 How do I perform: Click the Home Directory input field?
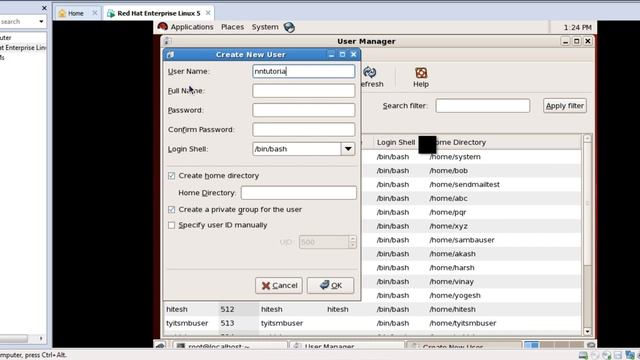(298, 193)
